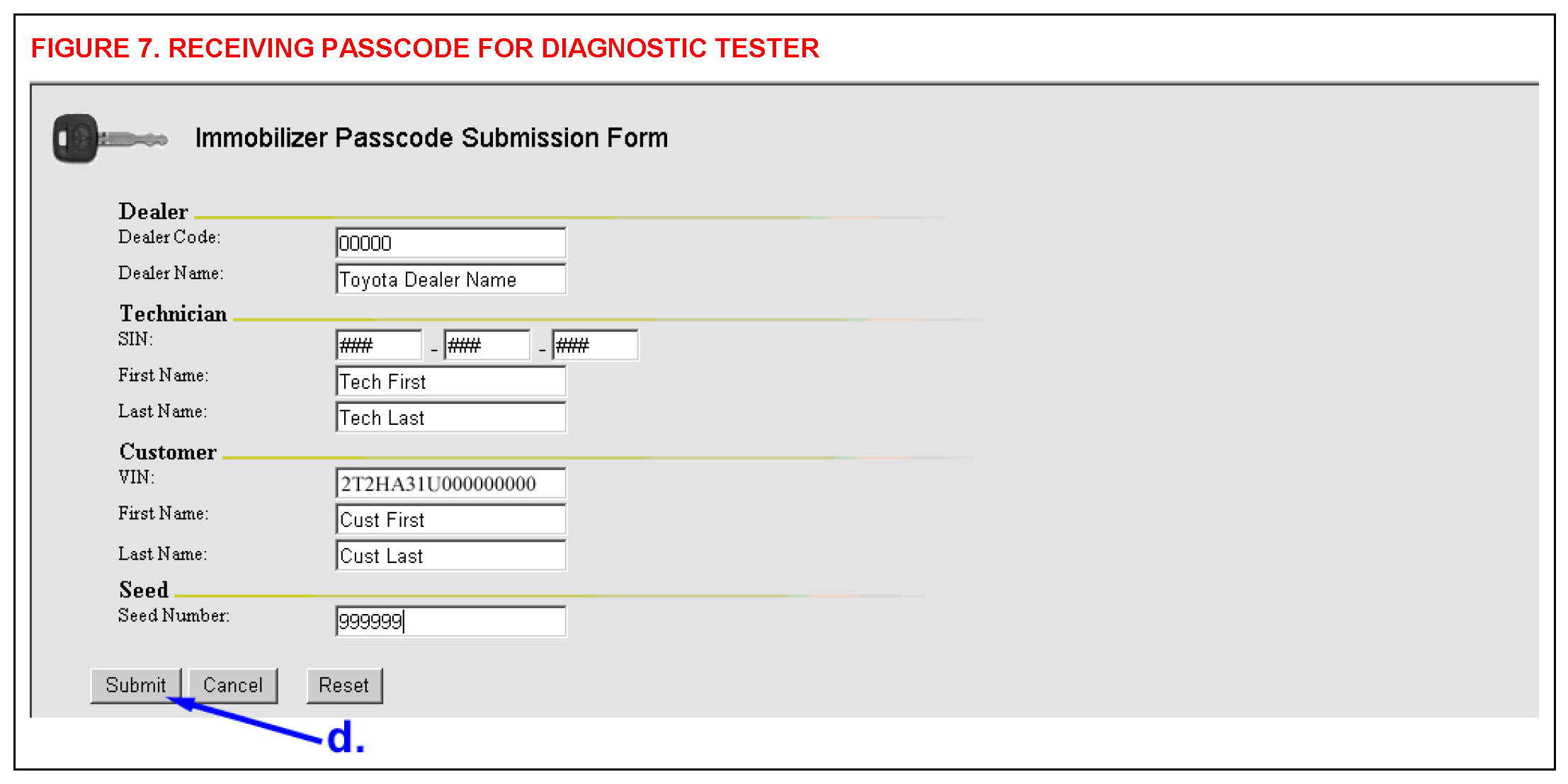Click the last SIN segment field

click(595, 346)
